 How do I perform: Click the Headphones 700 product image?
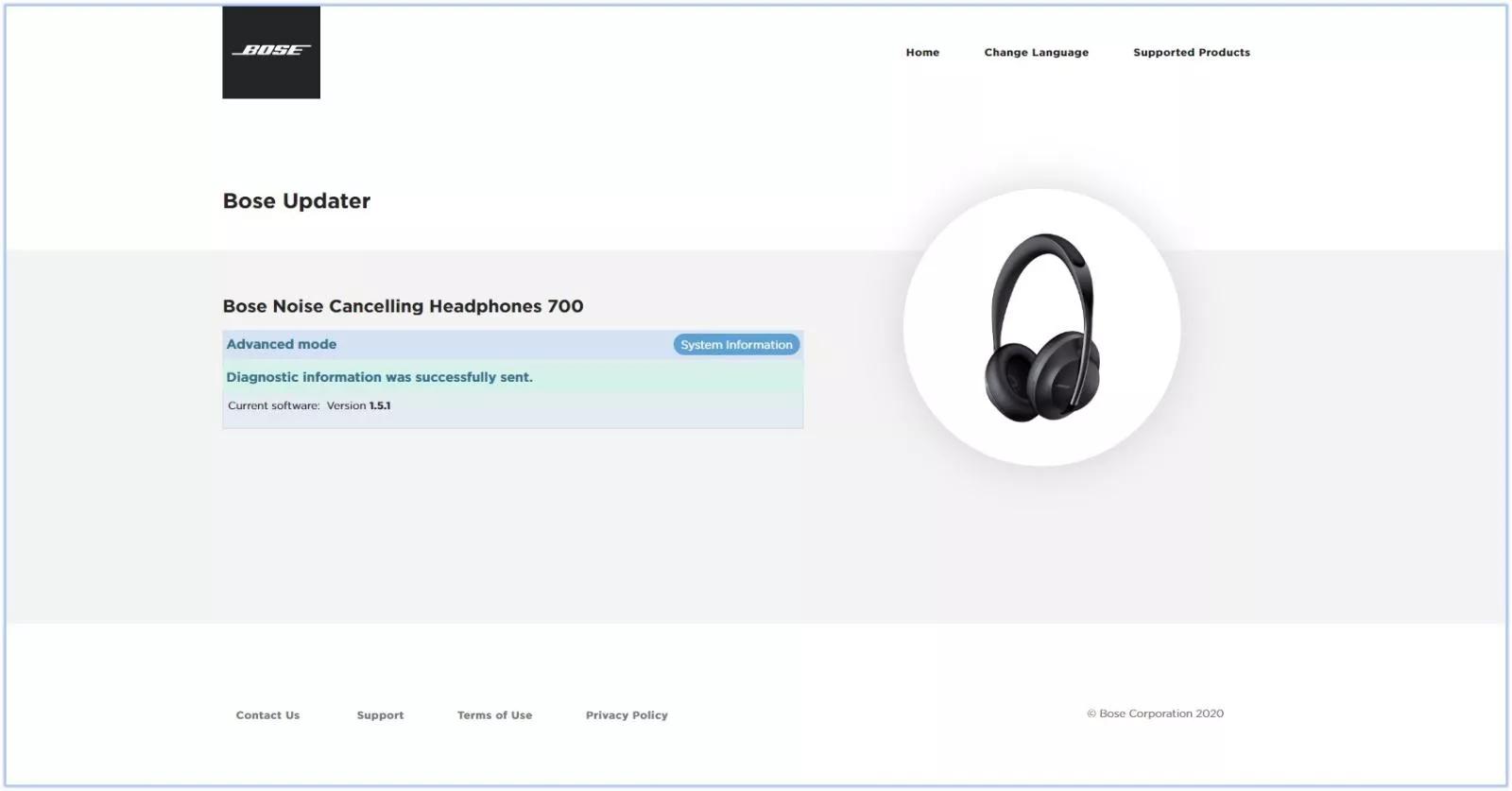[x=1041, y=327]
